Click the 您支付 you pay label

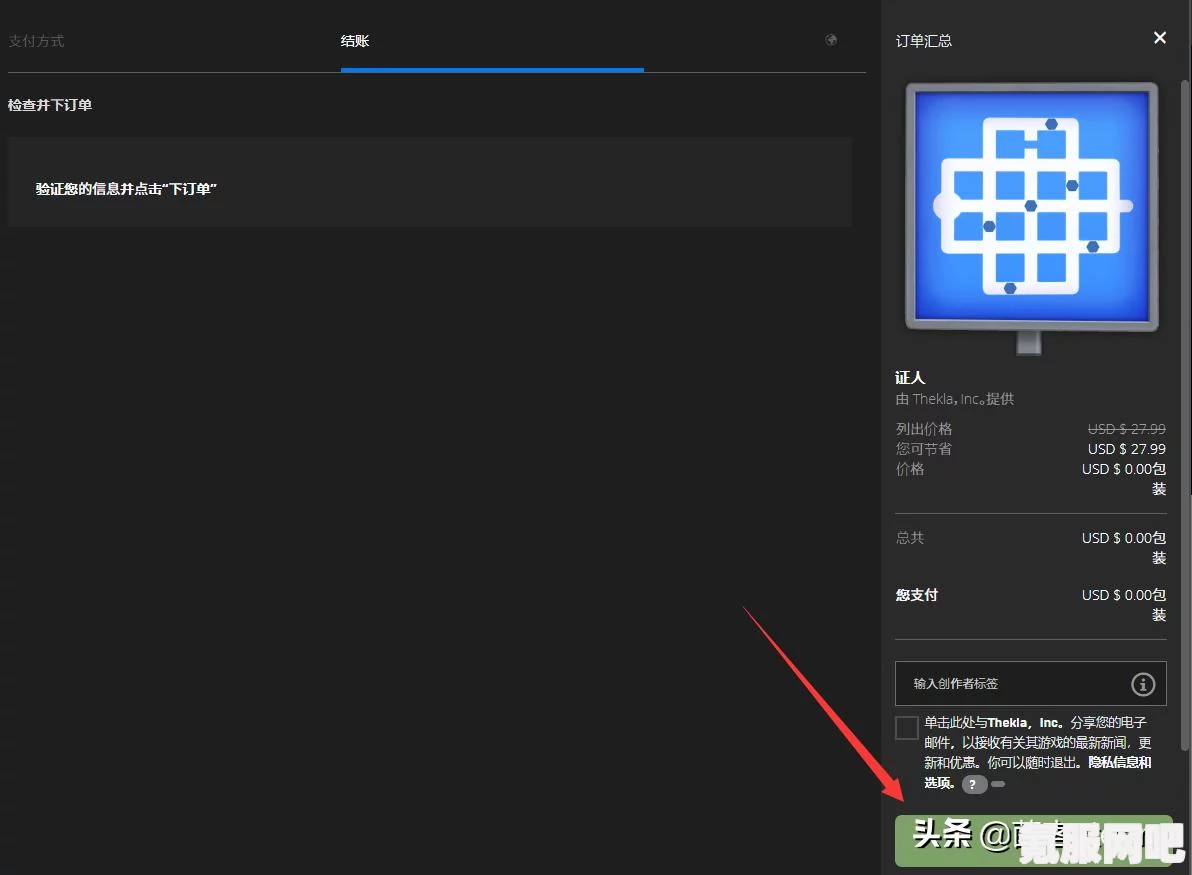pyautogui.click(x=917, y=594)
